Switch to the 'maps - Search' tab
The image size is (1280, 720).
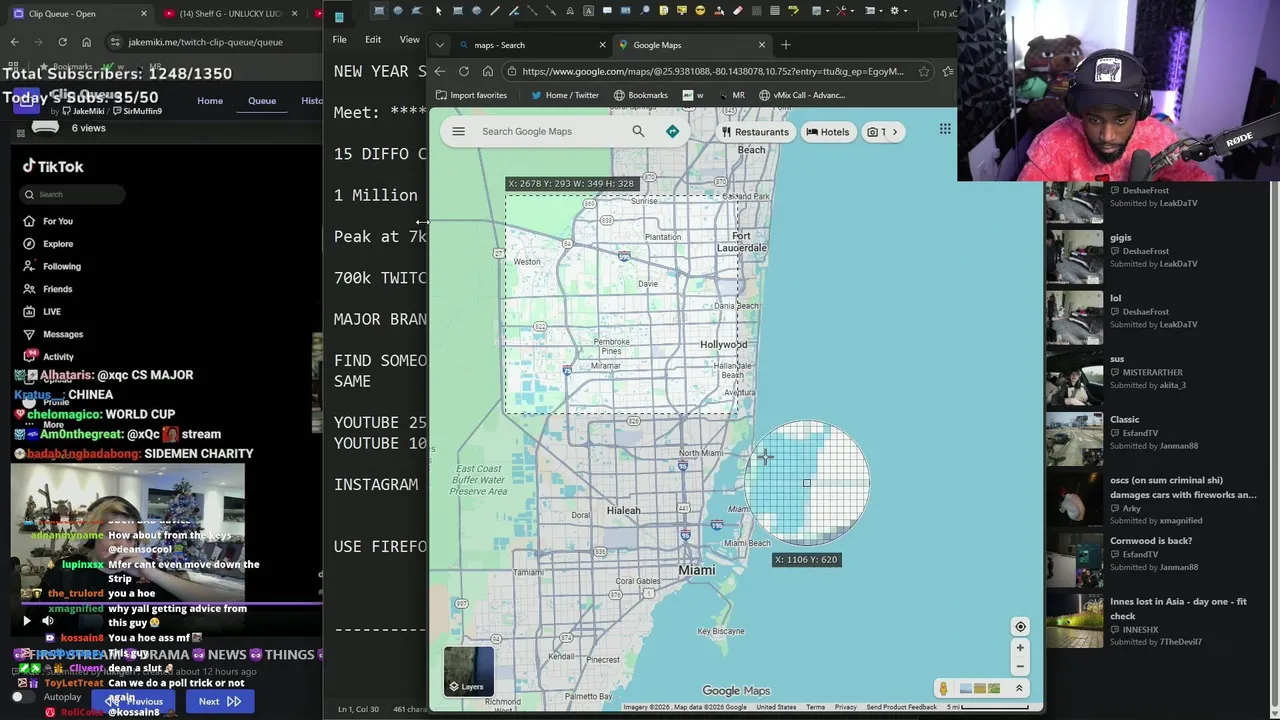point(528,45)
